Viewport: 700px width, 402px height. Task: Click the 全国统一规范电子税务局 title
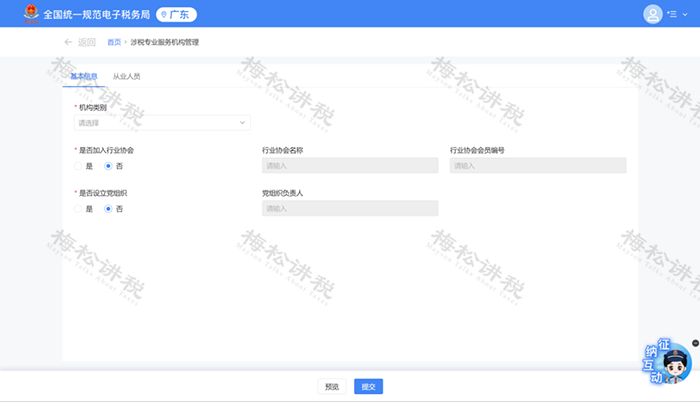(96, 15)
